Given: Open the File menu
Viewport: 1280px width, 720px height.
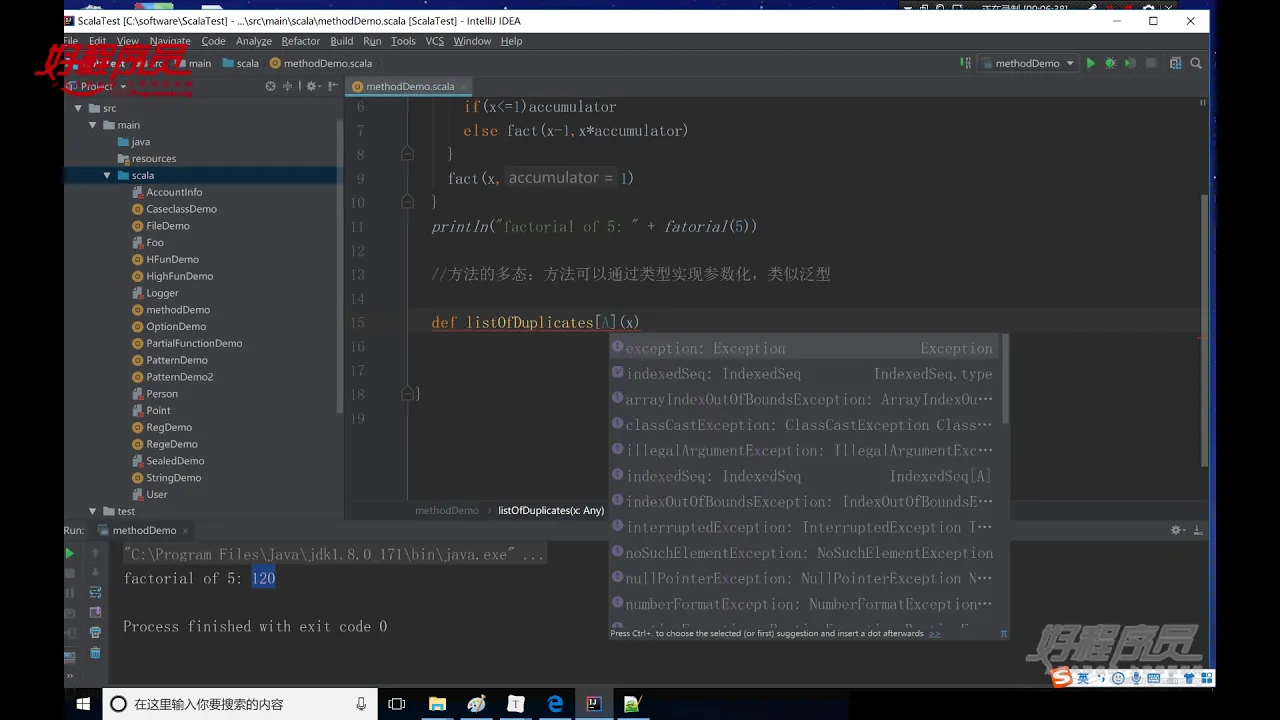Looking at the screenshot, I should click(70, 41).
